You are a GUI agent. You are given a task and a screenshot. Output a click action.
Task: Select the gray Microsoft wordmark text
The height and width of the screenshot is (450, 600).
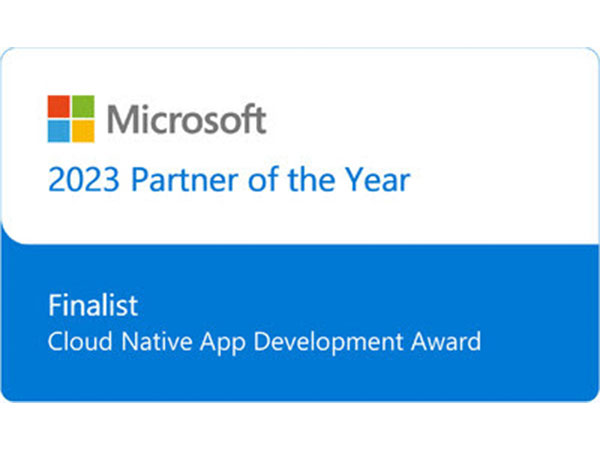tap(186, 119)
